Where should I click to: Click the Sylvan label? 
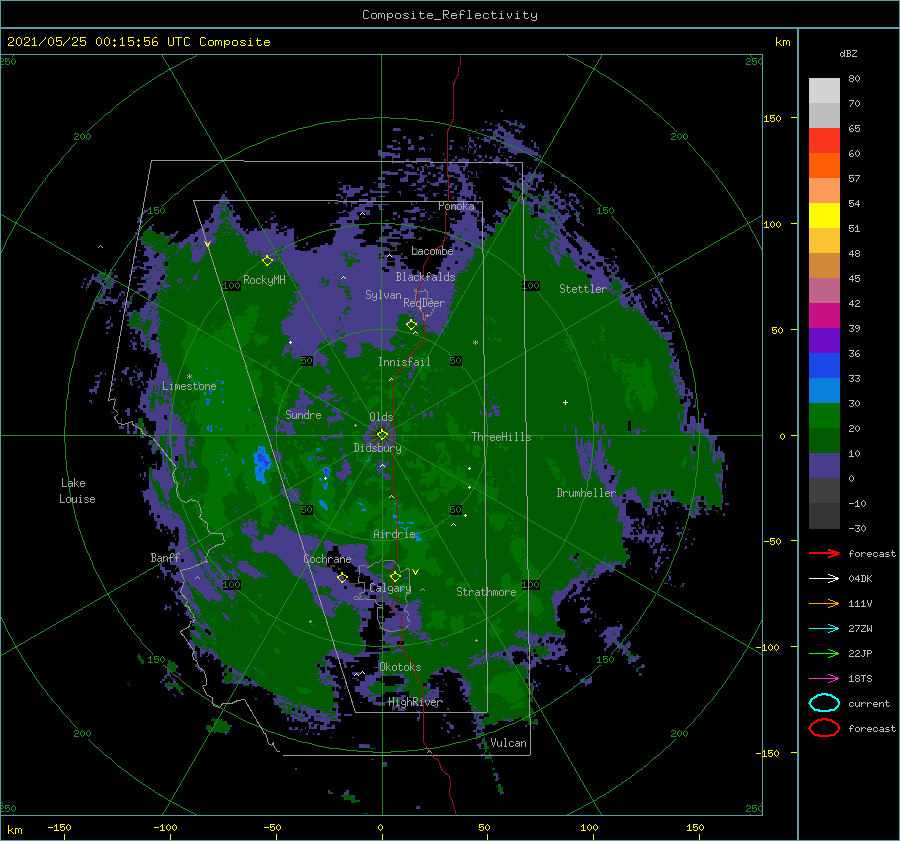[383, 295]
